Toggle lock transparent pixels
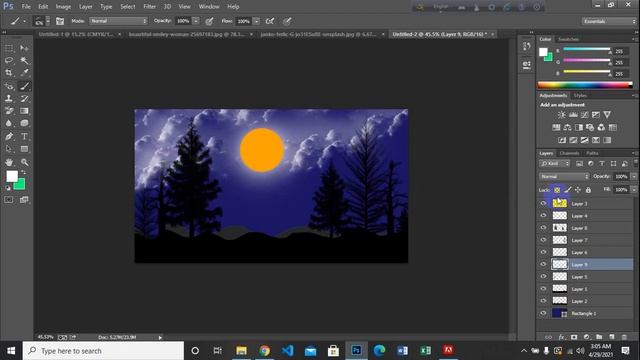 pos(557,190)
